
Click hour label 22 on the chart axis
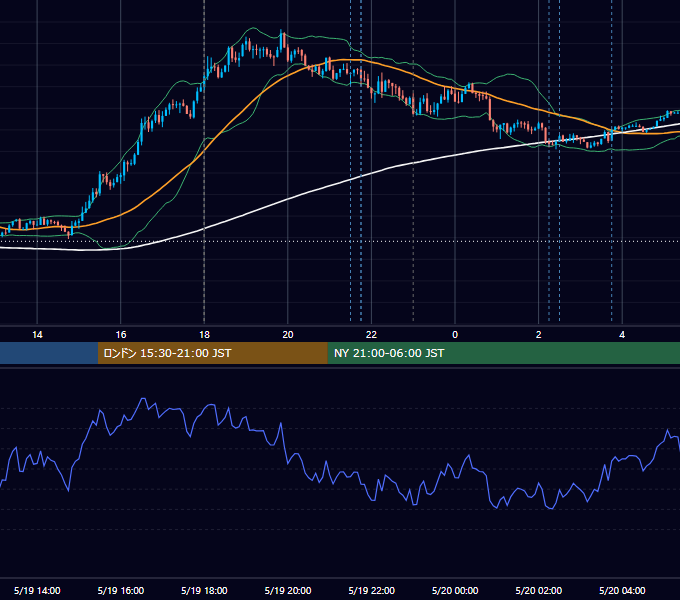[371, 335]
